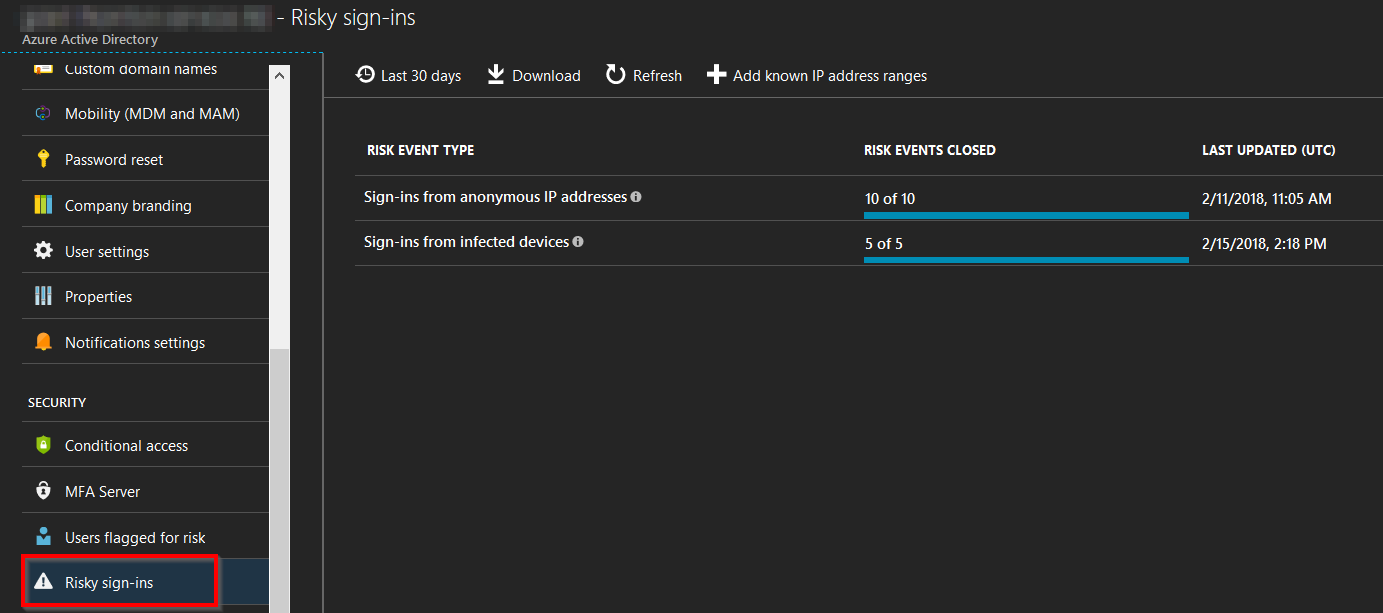This screenshot has height=613, width=1383.
Task: Click the Conditional access shield icon
Action: tap(43, 445)
